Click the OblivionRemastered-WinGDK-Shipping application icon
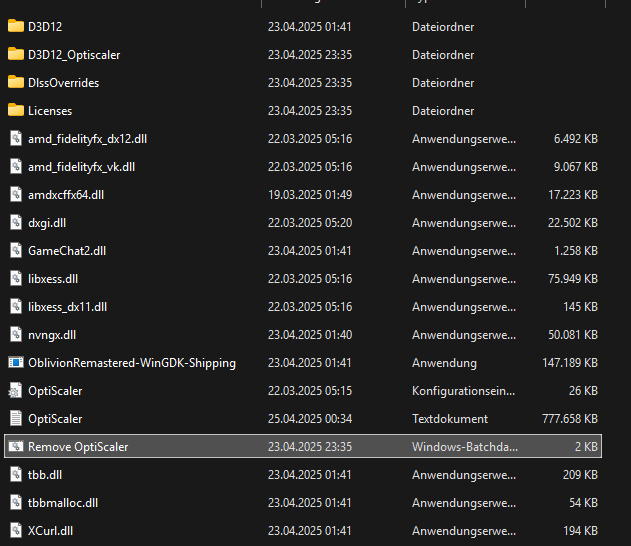This screenshot has height=546, width=631. click(x=16, y=363)
